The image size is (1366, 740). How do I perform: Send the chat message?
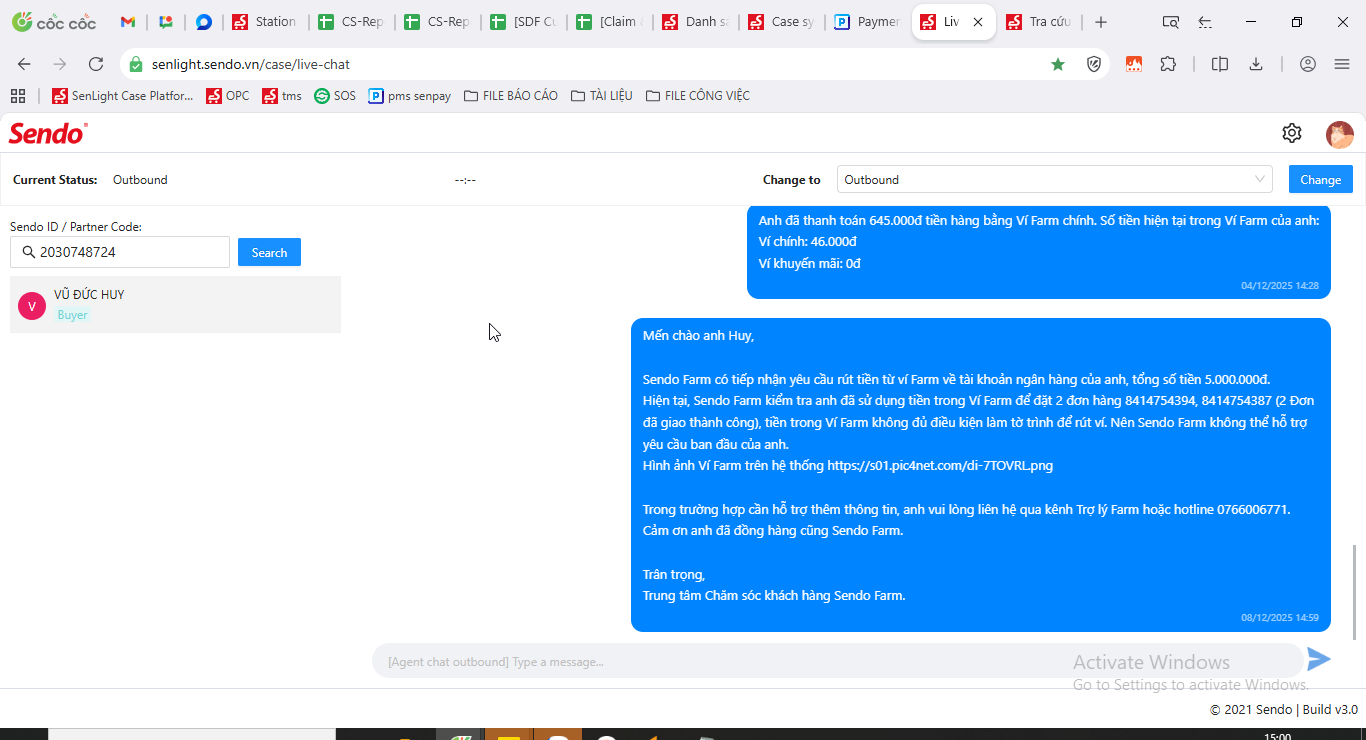click(x=1320, y=659)
